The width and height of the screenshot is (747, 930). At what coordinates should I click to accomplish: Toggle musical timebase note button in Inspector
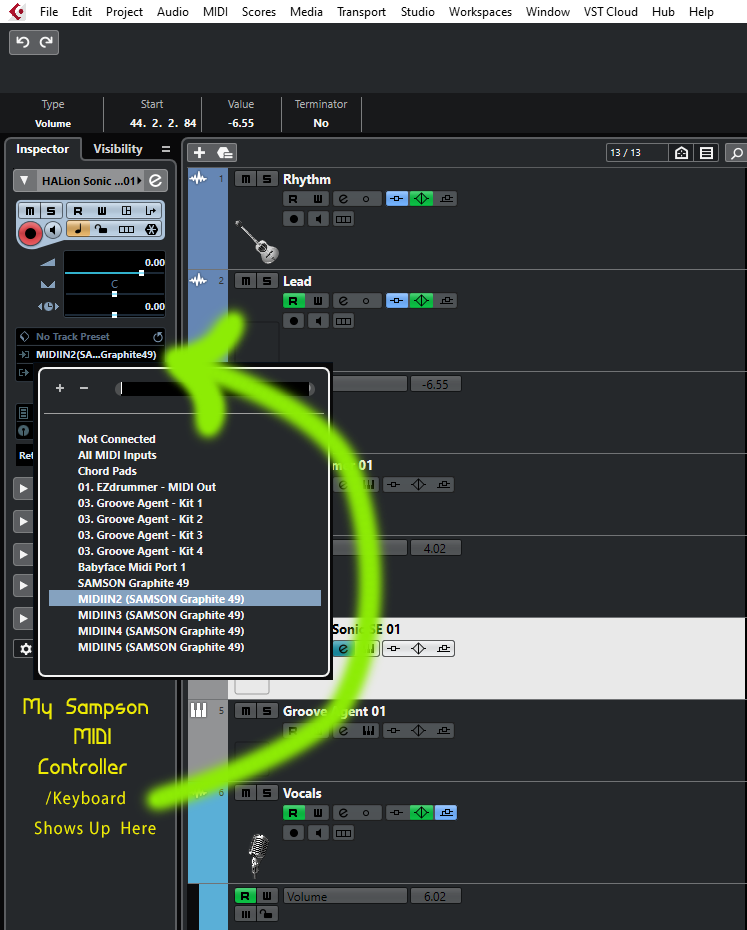78,230
